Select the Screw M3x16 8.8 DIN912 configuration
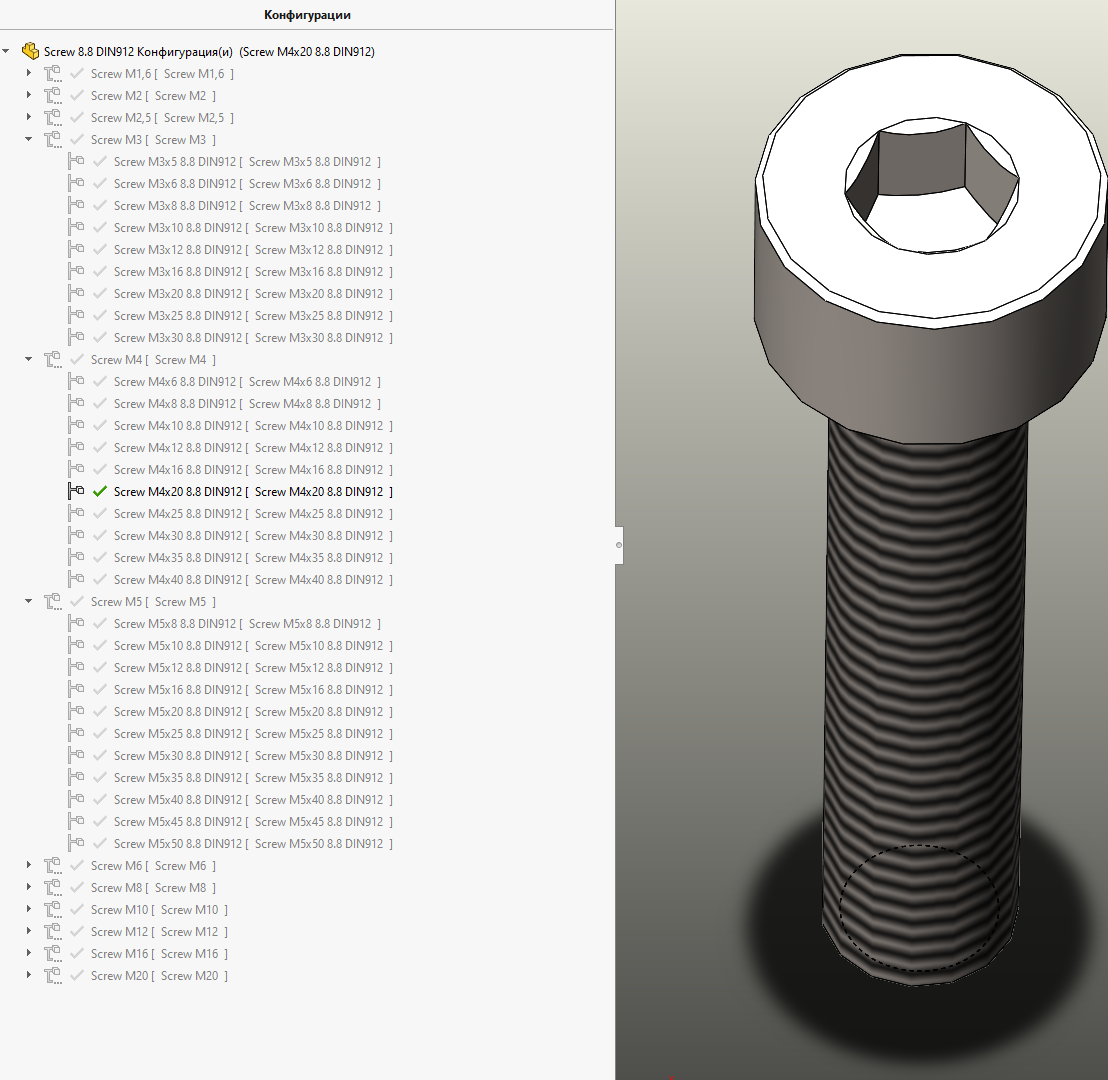 click(175, 272)
